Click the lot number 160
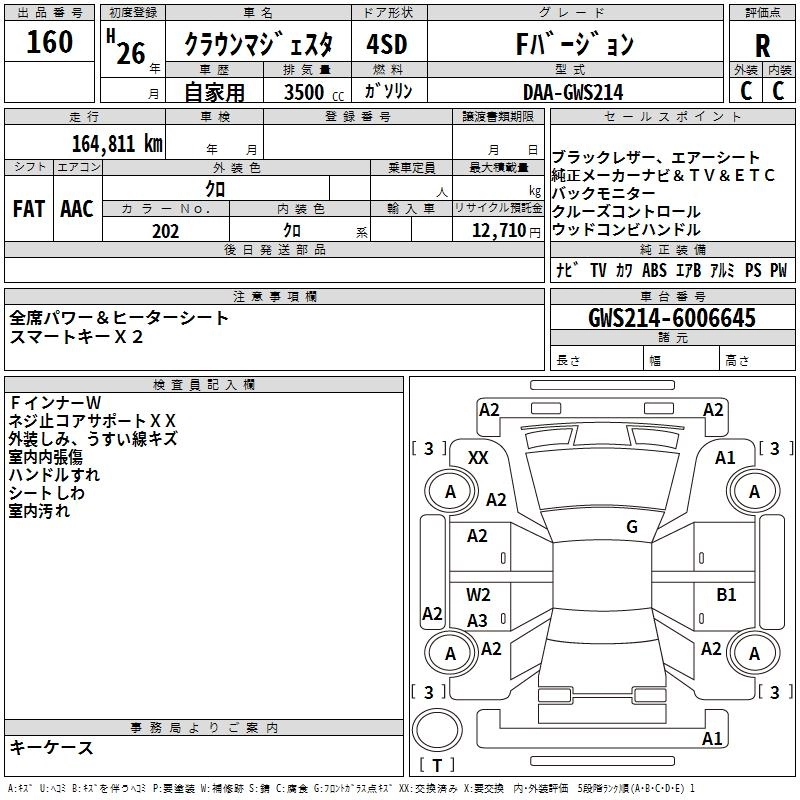 (x=49, y=43)
